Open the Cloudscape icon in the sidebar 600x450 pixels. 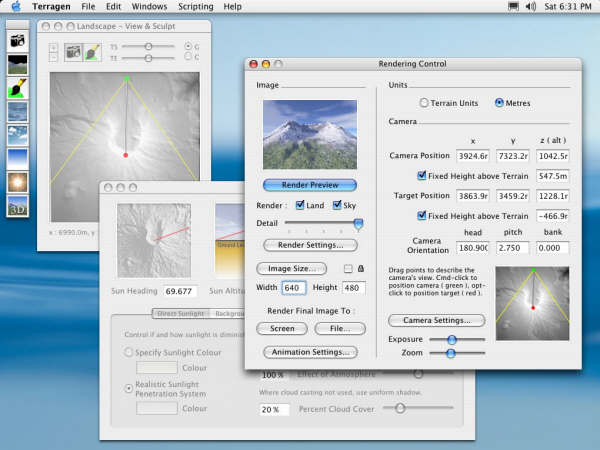point(18,135)
